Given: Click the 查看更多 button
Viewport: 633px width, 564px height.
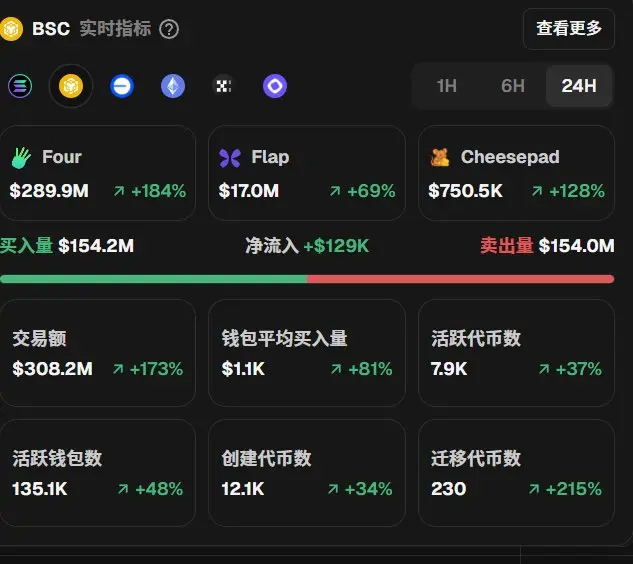Looking at the screenshot, I should (x=569, y=29).
